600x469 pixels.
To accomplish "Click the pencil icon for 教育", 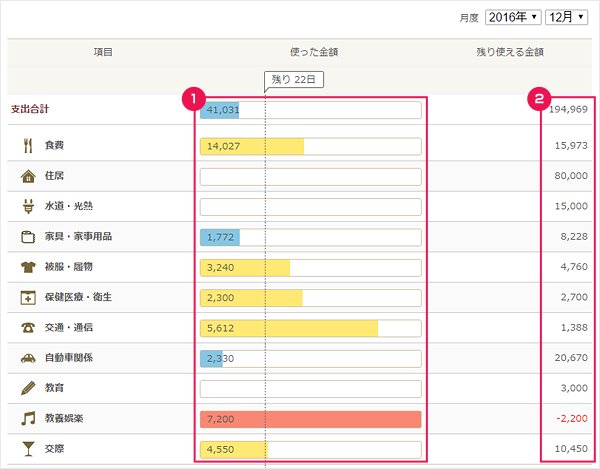I will click(28, 388).
